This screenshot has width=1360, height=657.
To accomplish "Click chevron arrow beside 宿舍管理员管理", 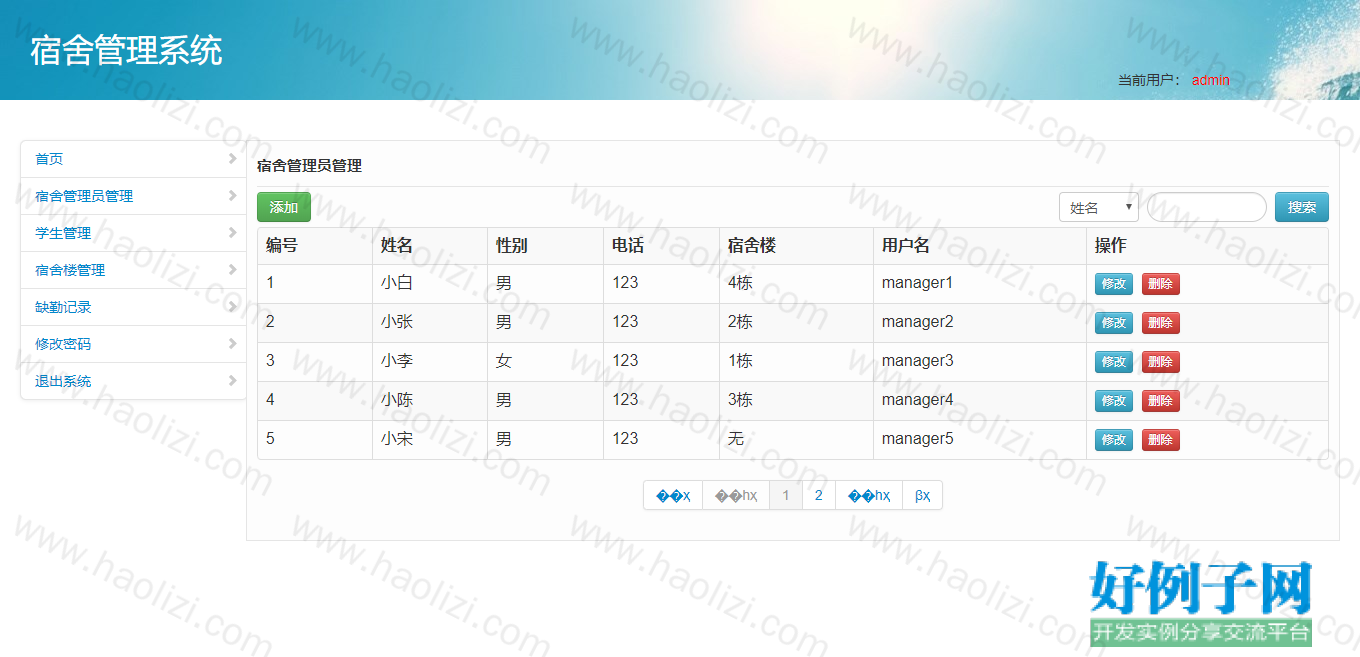I will coord(232,195).
